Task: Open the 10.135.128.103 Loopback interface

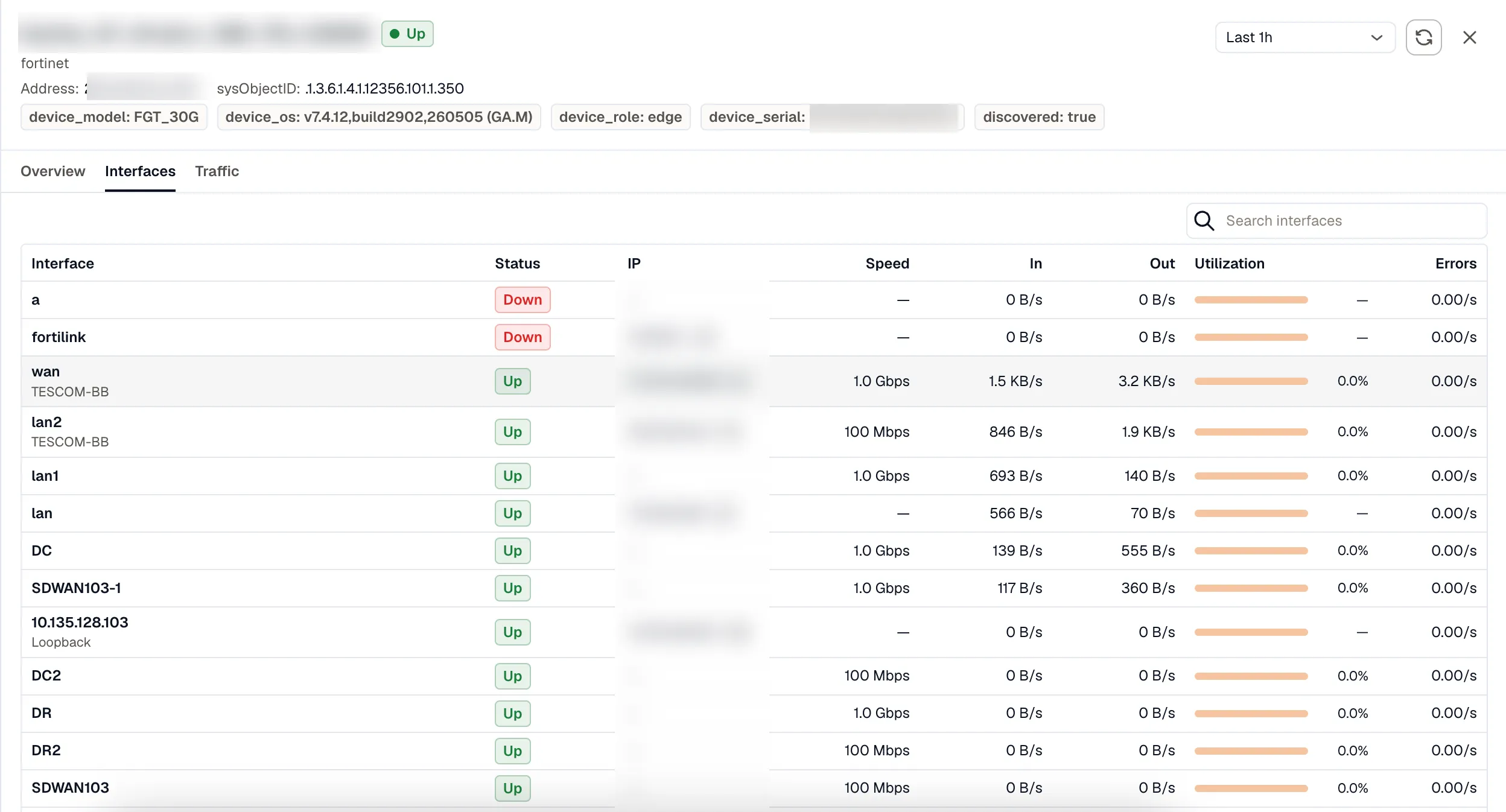Action: coord(754,632)
